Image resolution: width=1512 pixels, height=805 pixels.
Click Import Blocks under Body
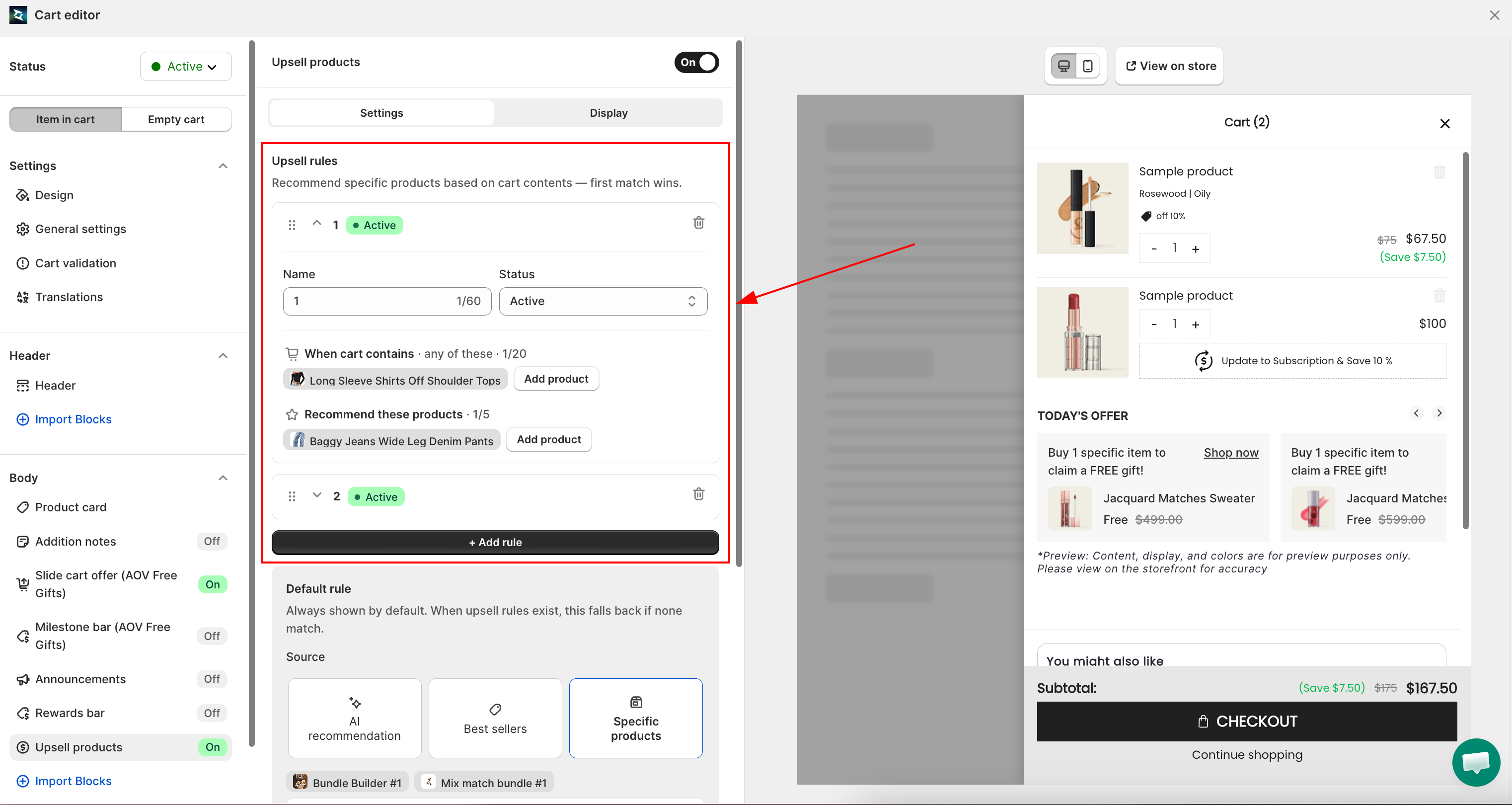[x=64, y=781]
